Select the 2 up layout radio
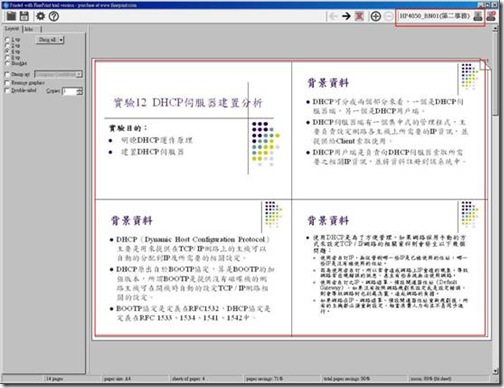The height and width of the screenshot is (388, 504). (7, 45)
